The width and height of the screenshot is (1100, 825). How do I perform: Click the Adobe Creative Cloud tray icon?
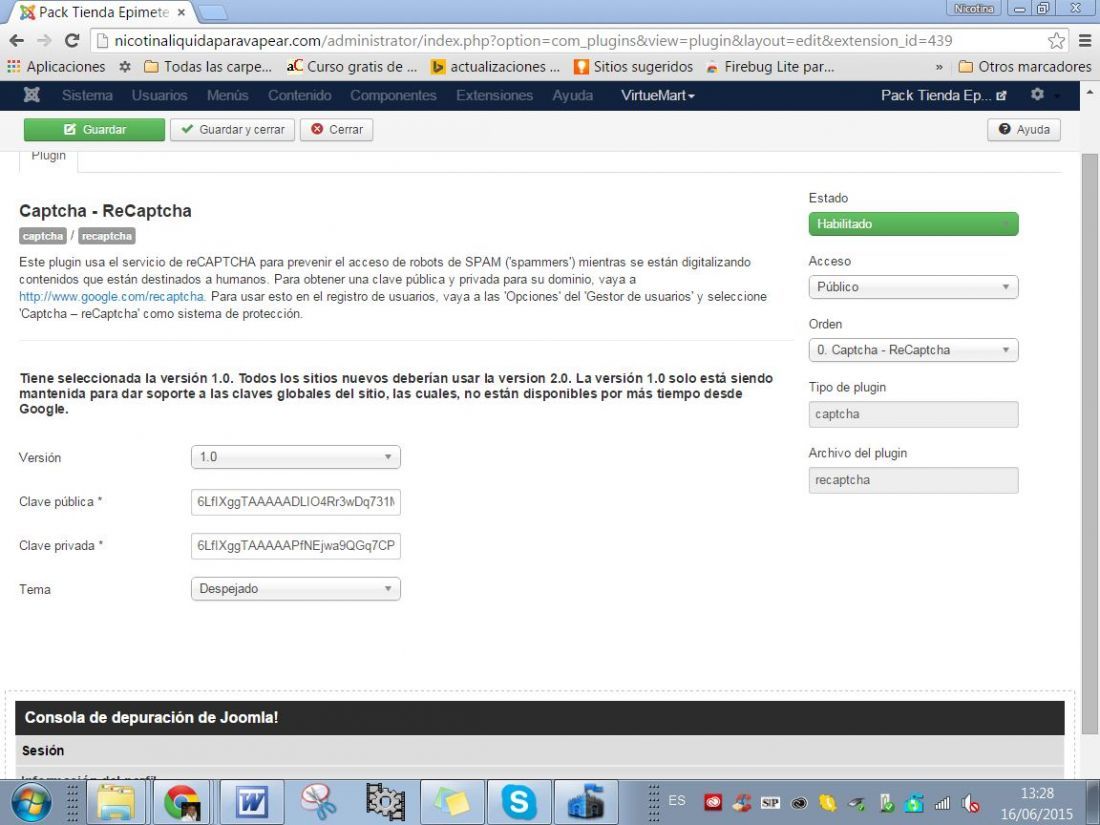coord(713,803)
